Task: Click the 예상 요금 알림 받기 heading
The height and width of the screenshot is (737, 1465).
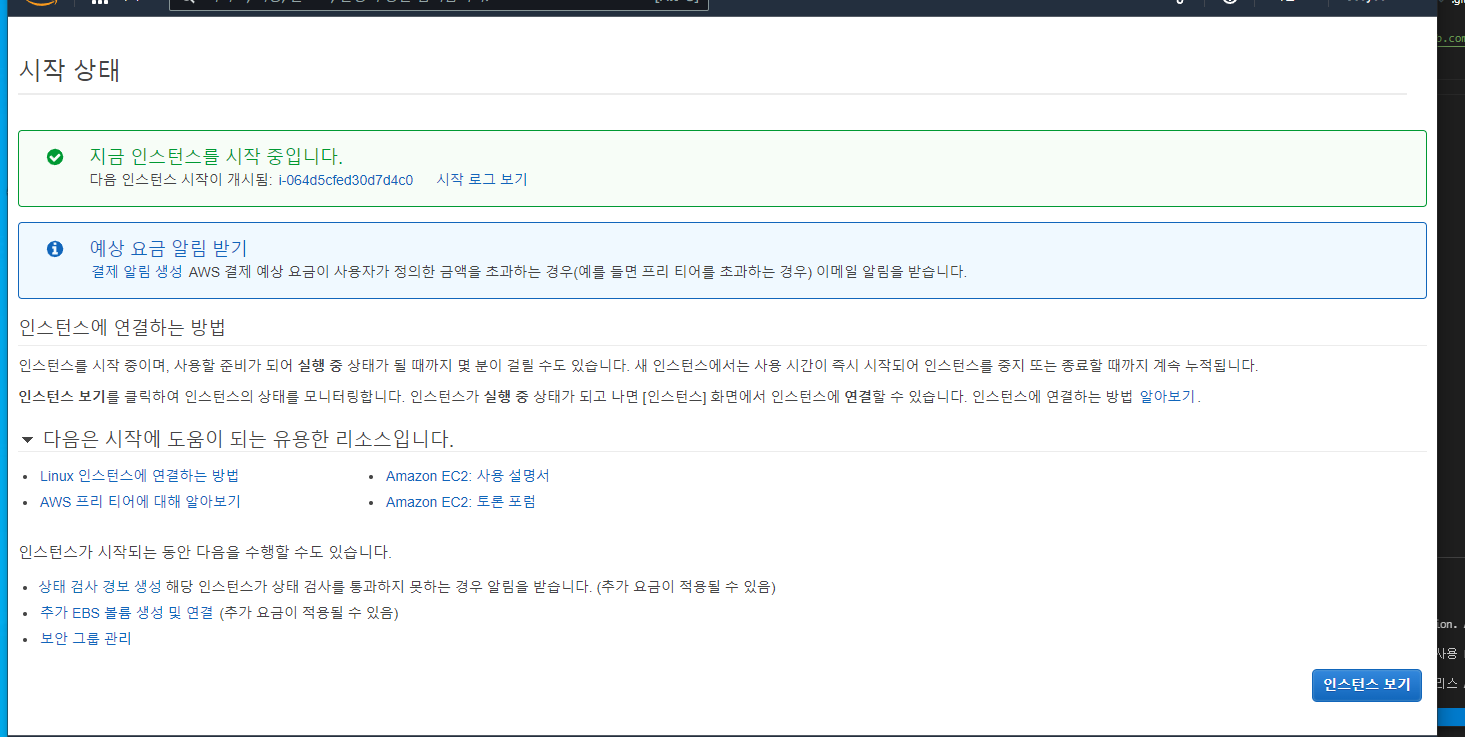Action: click(x=168, y=249)
